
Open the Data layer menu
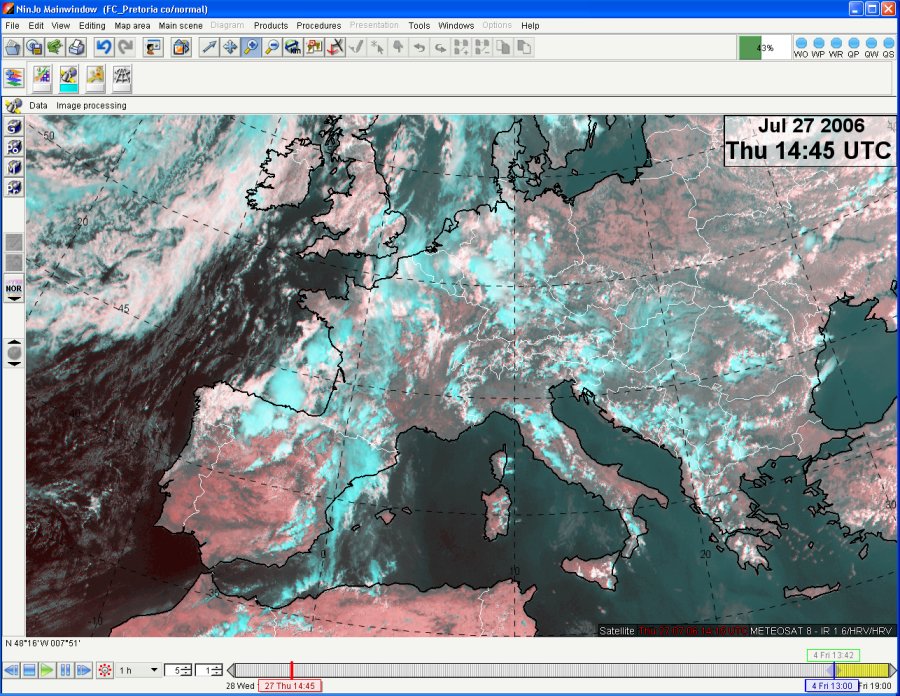tap(38, 106)
